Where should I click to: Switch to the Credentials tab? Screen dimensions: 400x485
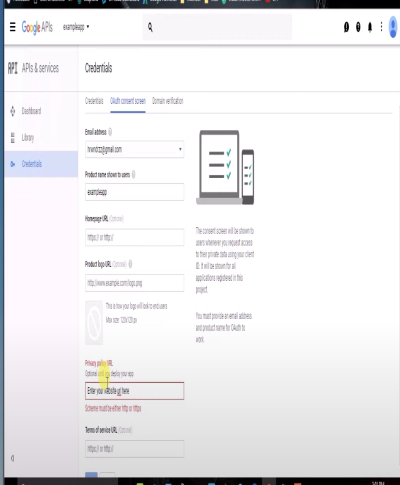tap(94, 101)
